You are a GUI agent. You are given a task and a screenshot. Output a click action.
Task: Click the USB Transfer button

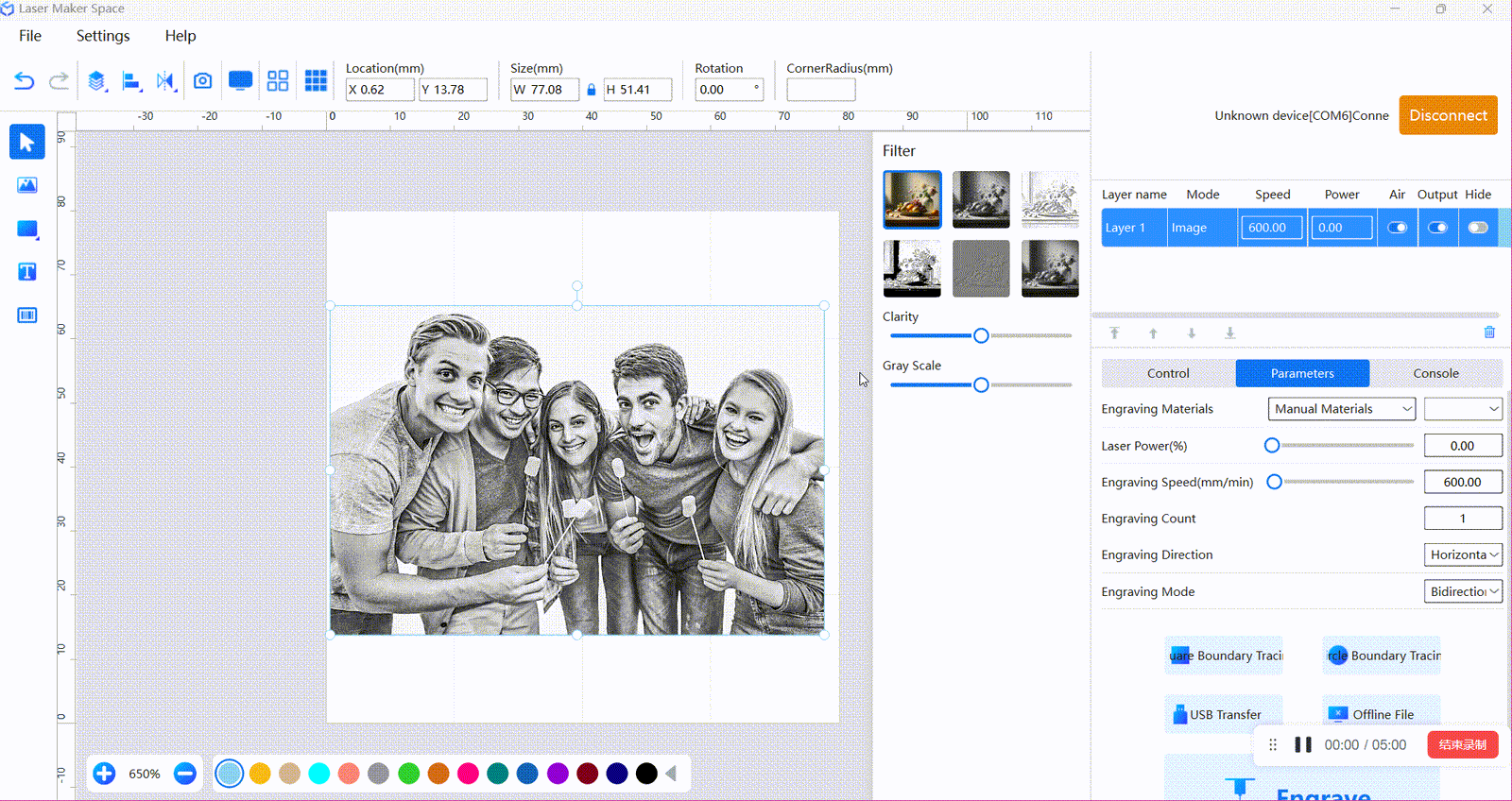tap(1224, 714)
